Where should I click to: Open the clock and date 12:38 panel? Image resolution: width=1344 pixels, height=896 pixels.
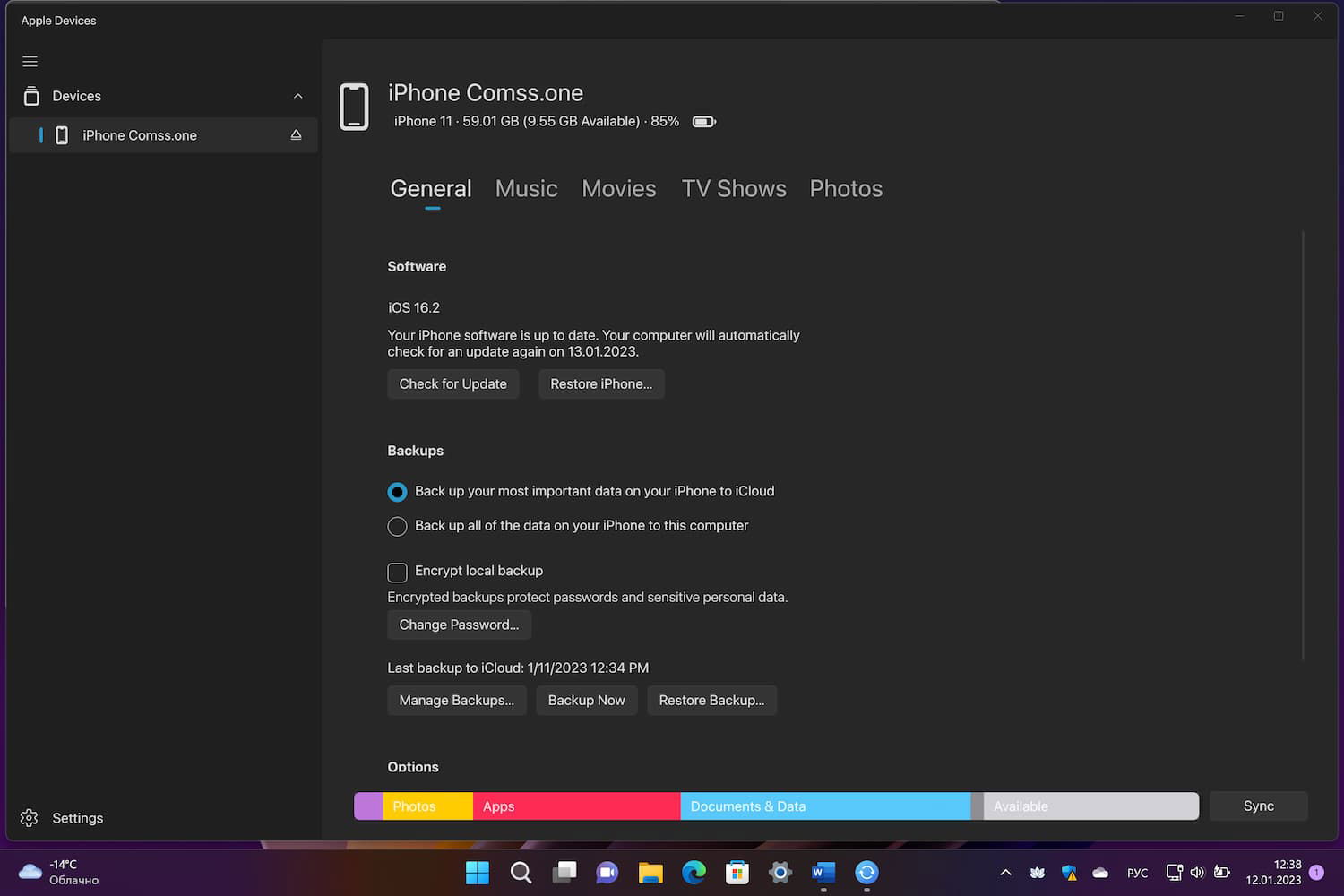click(x=1273, y=872)
